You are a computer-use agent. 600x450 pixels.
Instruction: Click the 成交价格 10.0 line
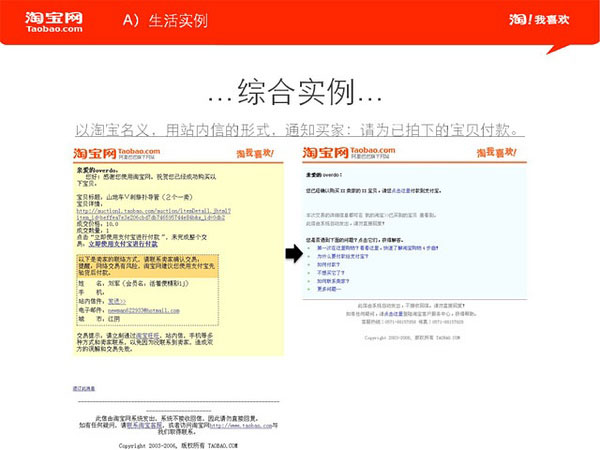point(98,224)
